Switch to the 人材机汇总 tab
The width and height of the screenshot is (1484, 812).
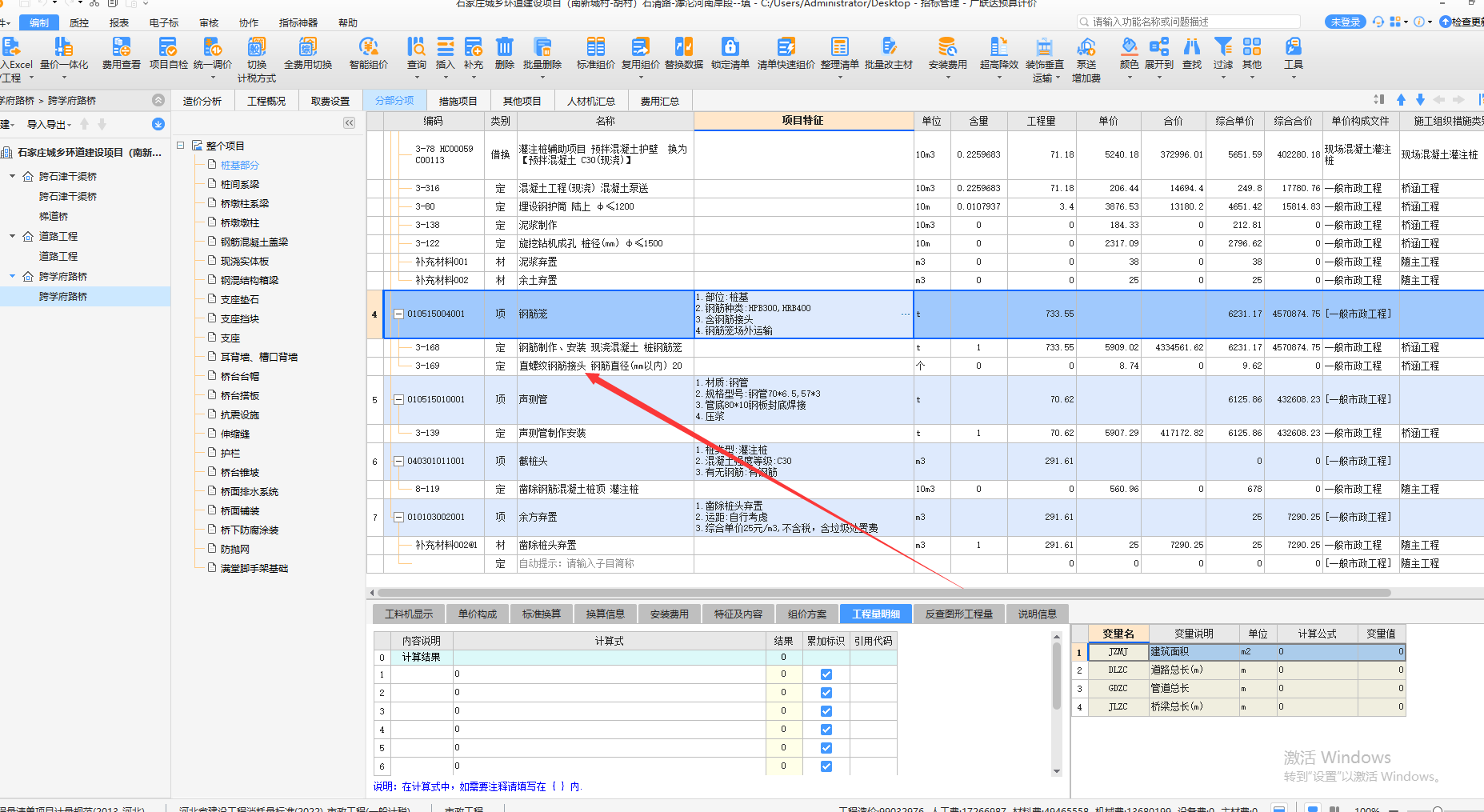(591, 101)
